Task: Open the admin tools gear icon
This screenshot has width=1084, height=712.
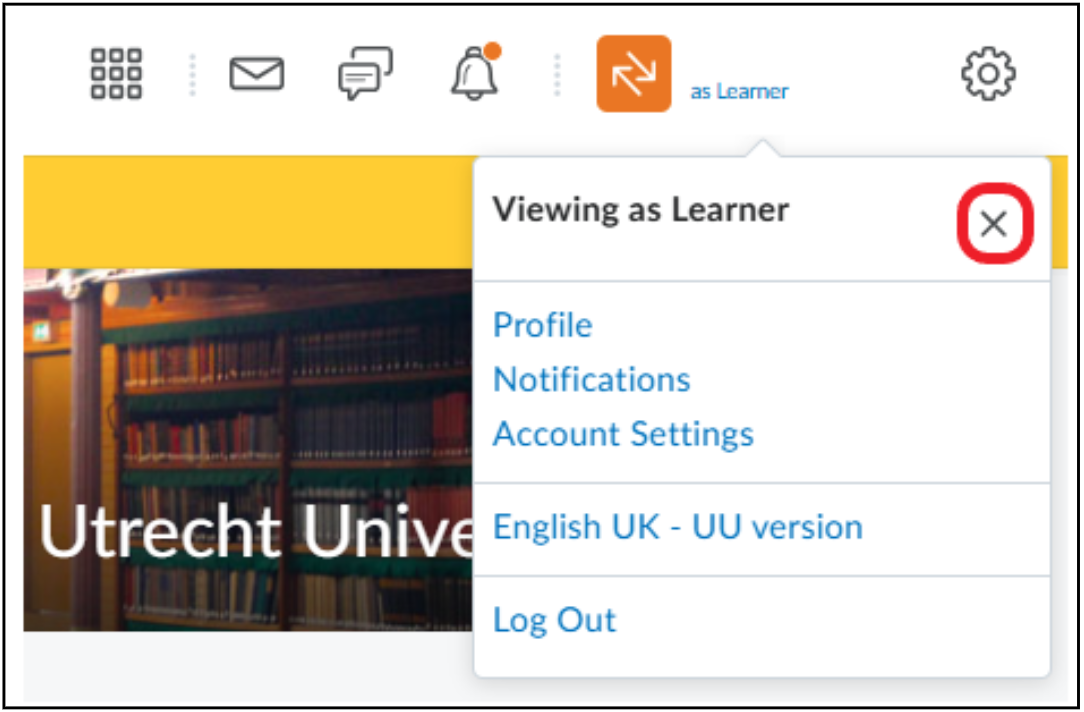Action: point(988,74)
